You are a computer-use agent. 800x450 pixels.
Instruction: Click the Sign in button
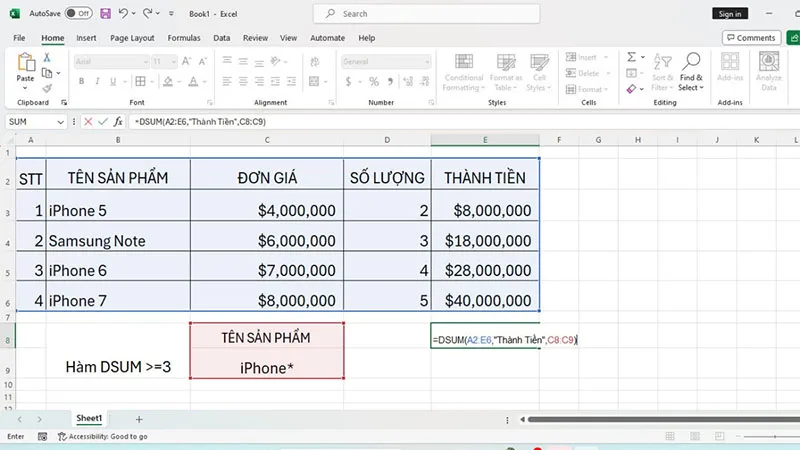tap(730, 14)
